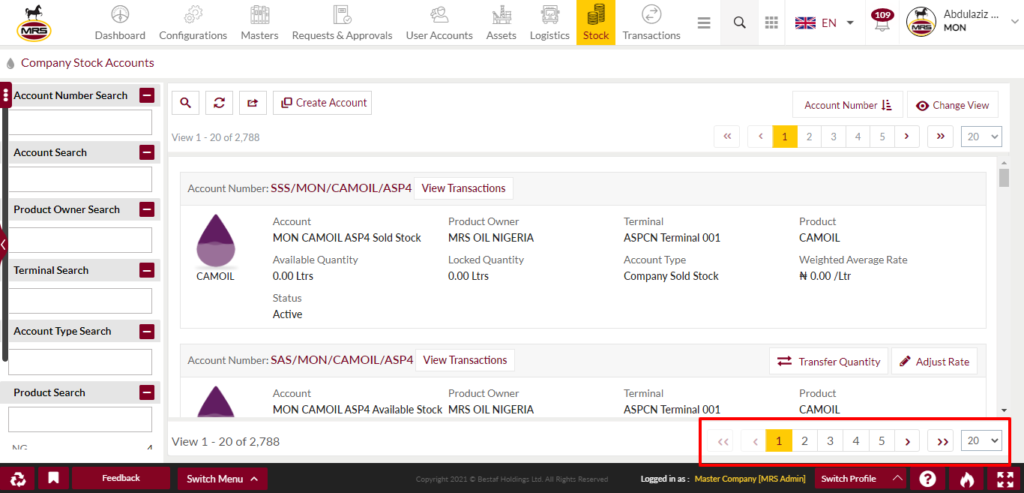Click Account Search input field
This screenshot has height=493, width=1024.
[80, 180]
